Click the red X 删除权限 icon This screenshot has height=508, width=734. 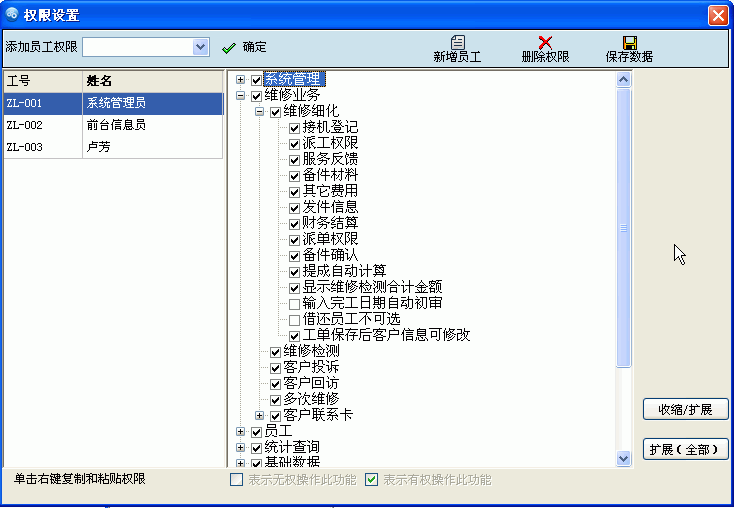pyautogui.click(x=545, y=42)
